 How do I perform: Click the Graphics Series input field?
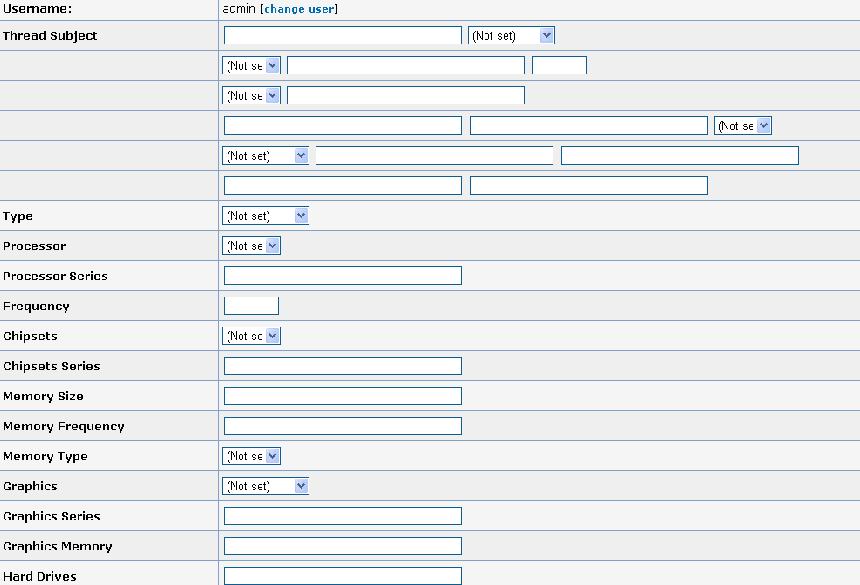pyautogui.click(x=342, y=516)
